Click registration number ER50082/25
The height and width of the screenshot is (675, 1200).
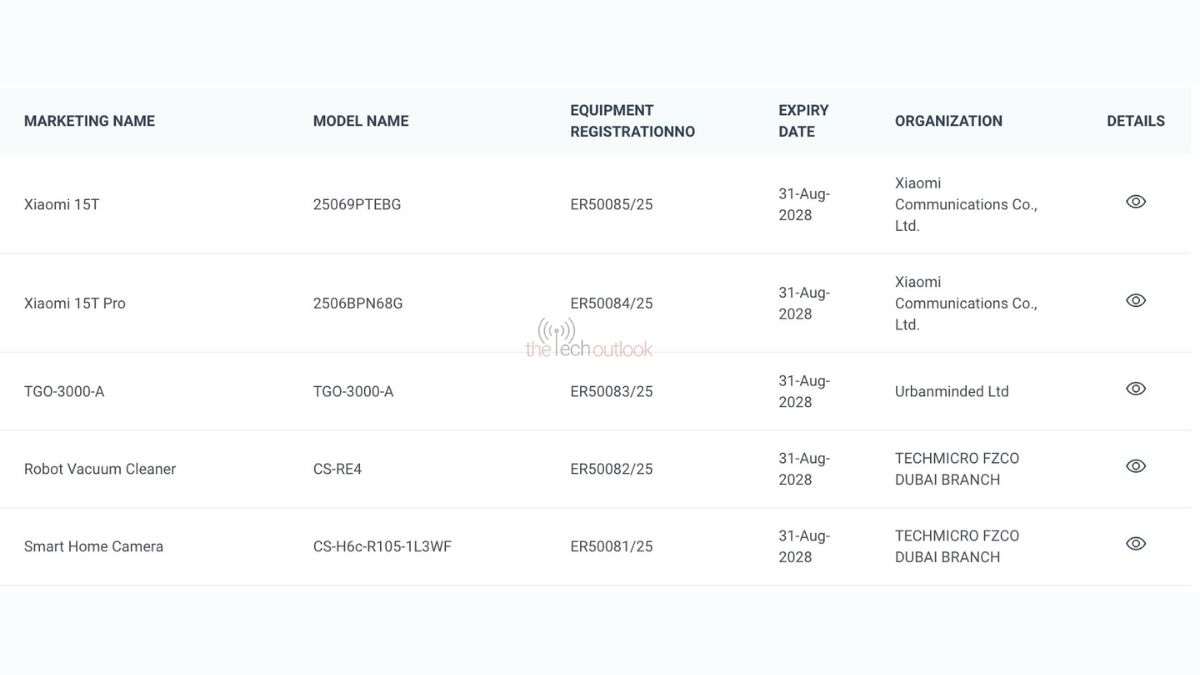611,469
